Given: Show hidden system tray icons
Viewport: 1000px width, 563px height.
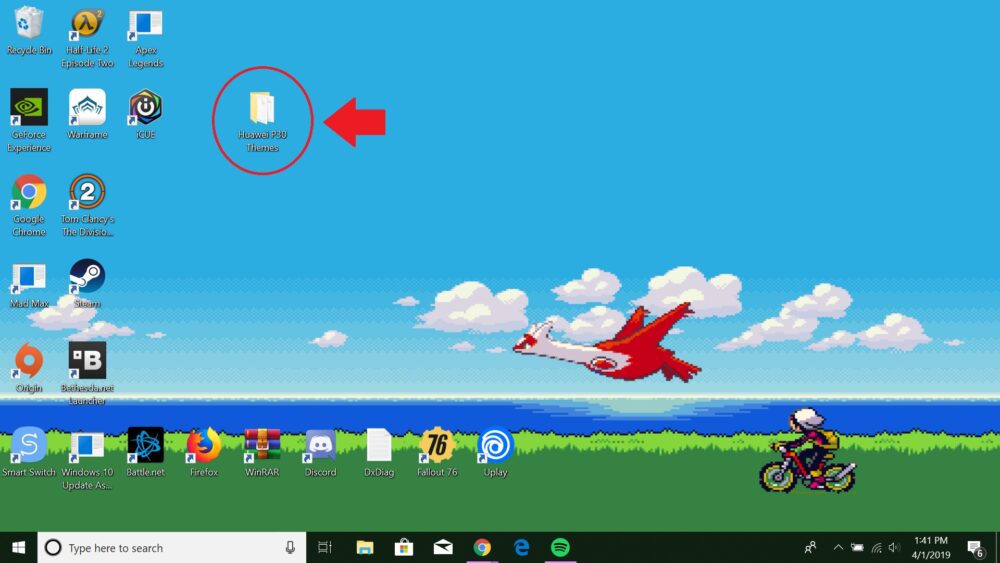Looking at the screenshot, I should [839, 548].
